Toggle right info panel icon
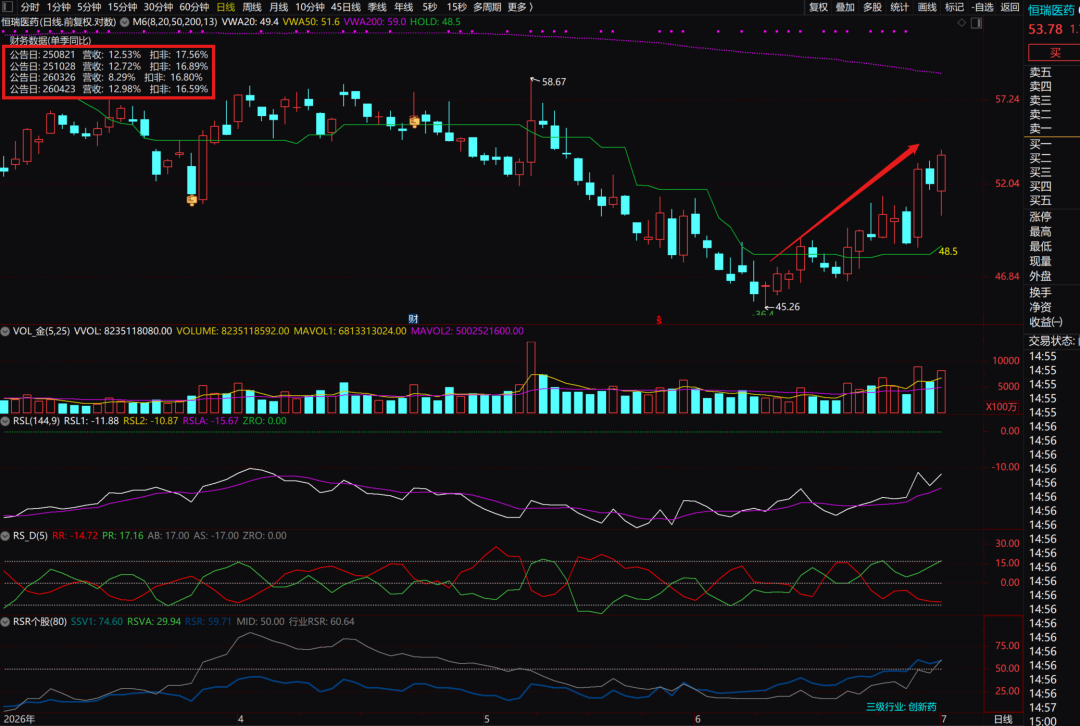The width and height of the screenshot is (1080, 726). [976, 23]
